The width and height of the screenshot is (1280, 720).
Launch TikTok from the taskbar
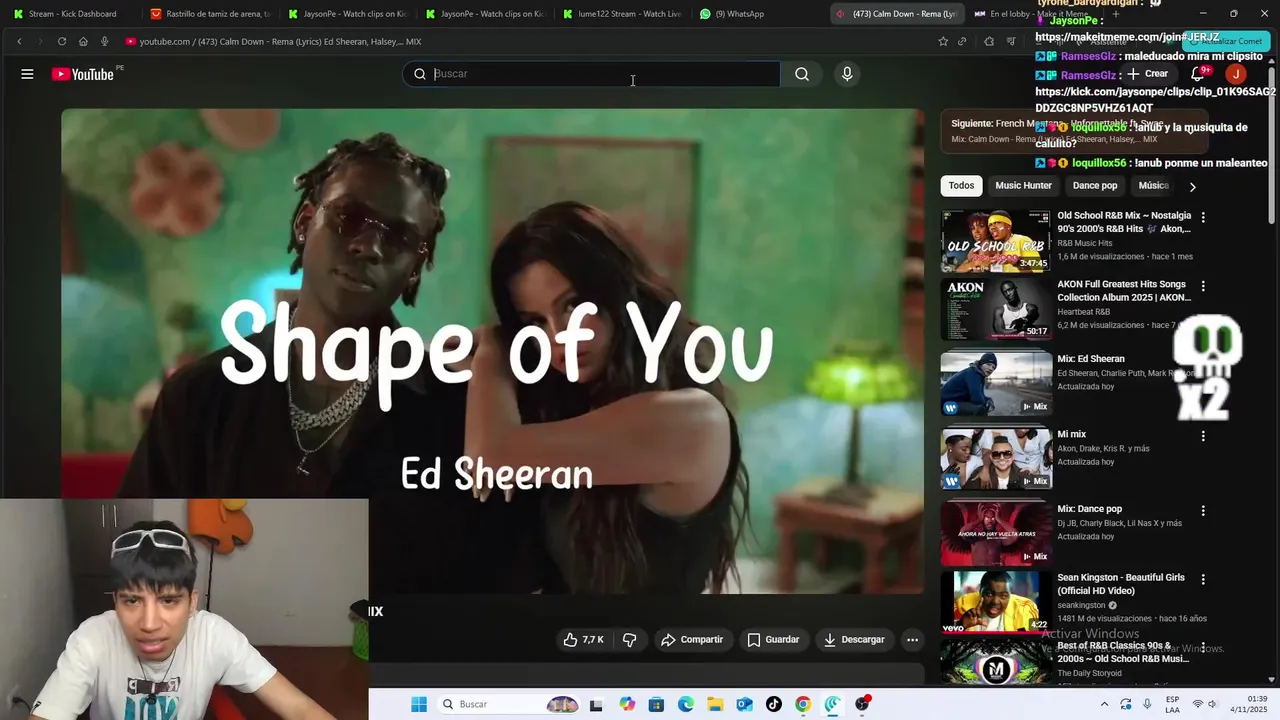click(774, 704)
